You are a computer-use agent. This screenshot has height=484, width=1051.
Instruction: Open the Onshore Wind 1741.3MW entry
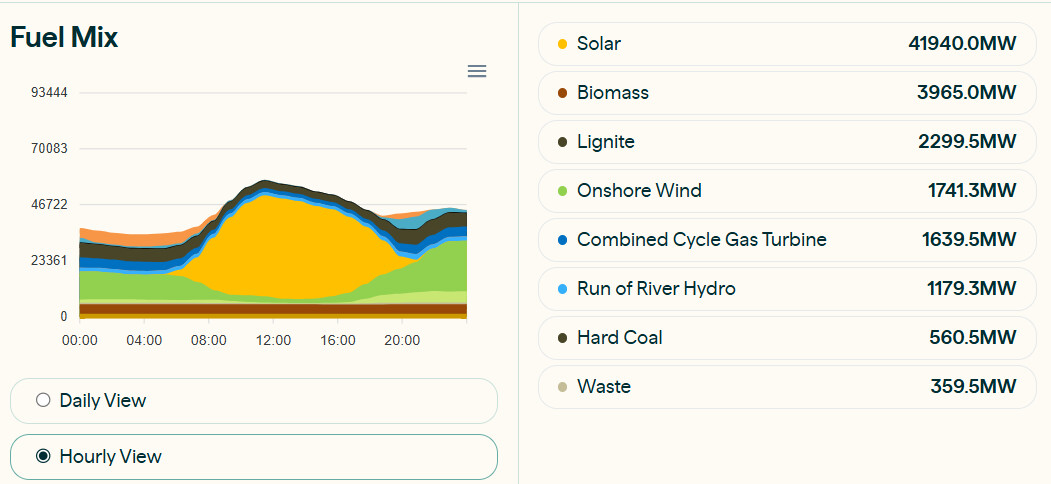coord(788,191)
